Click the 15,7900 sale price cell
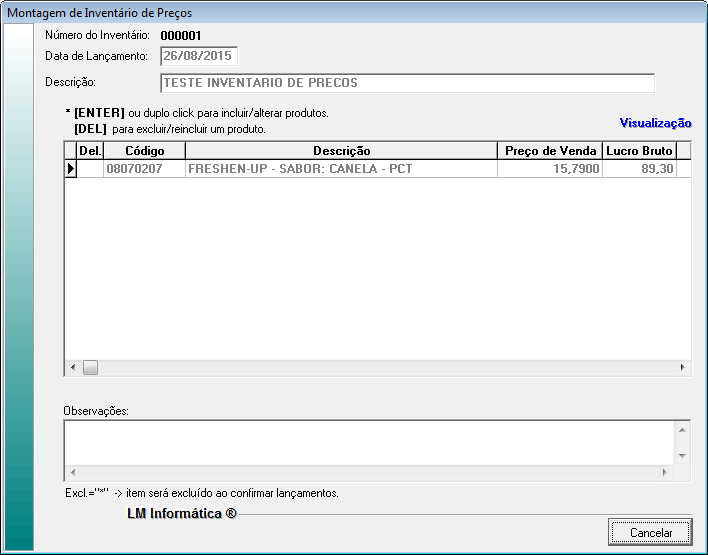The image size is (708, 555). point(548,169)
